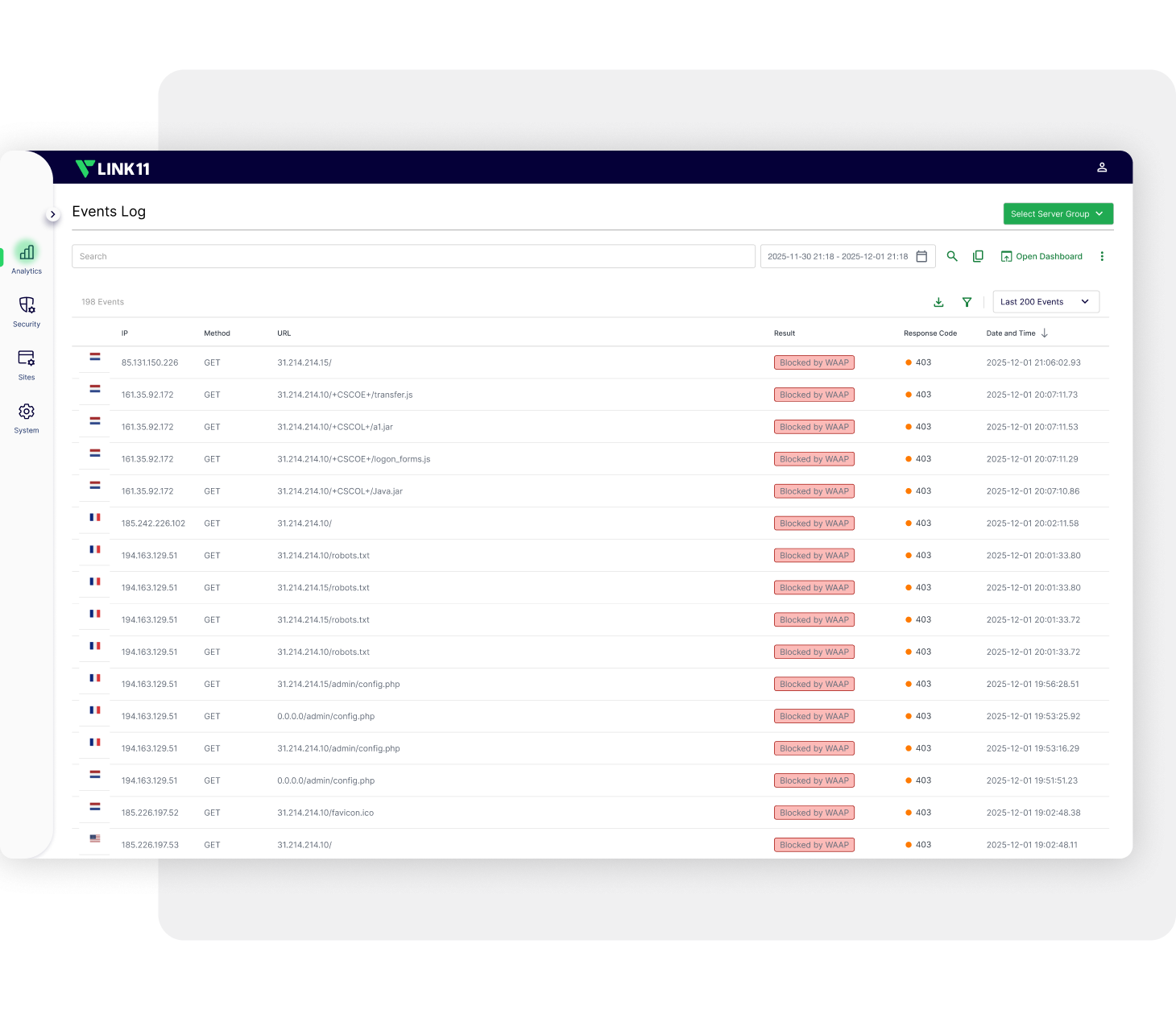Click the magnifier search icon

point(952,256)
